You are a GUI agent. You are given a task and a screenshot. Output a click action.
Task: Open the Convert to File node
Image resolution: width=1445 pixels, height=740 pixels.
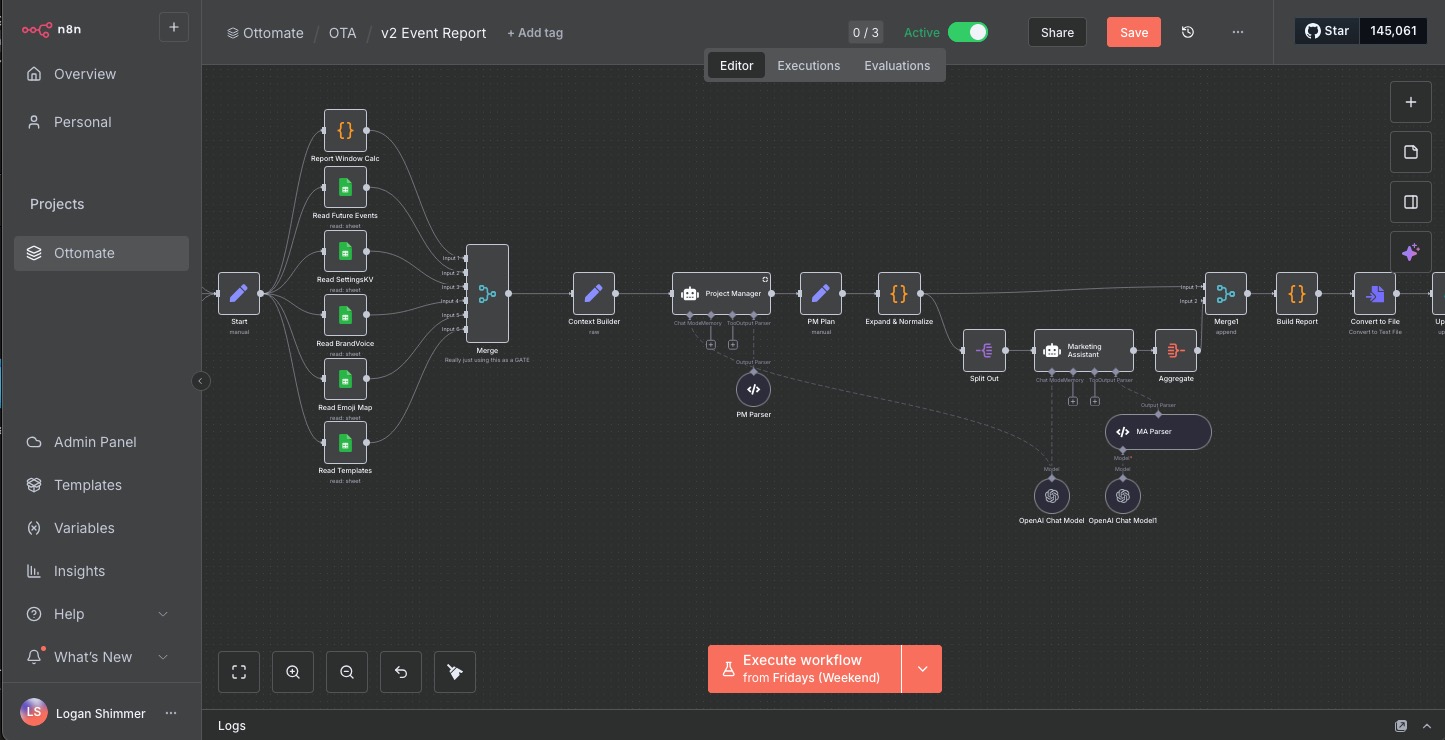pyautogui.click(x=1375, y=294)
